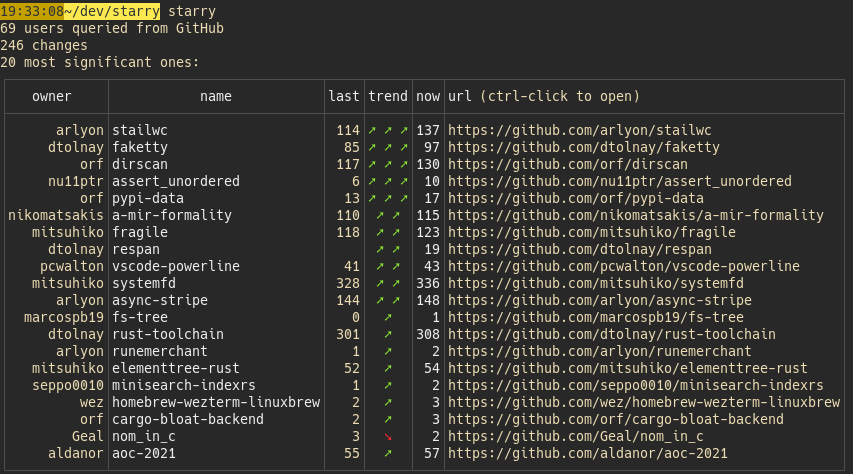This screenshot has height=474, width=853.
Task: Click the now value 123 for fragile
Action: pyautogui.click(x=428, y=232)
